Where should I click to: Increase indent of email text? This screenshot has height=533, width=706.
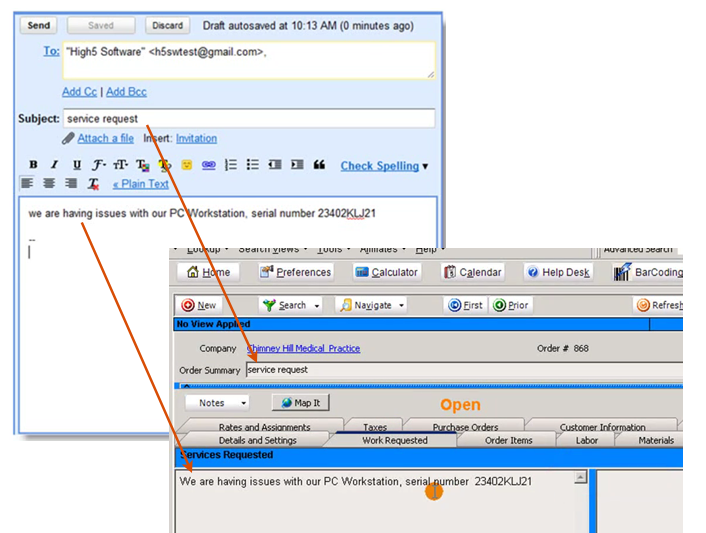click(x=297, y=165)
